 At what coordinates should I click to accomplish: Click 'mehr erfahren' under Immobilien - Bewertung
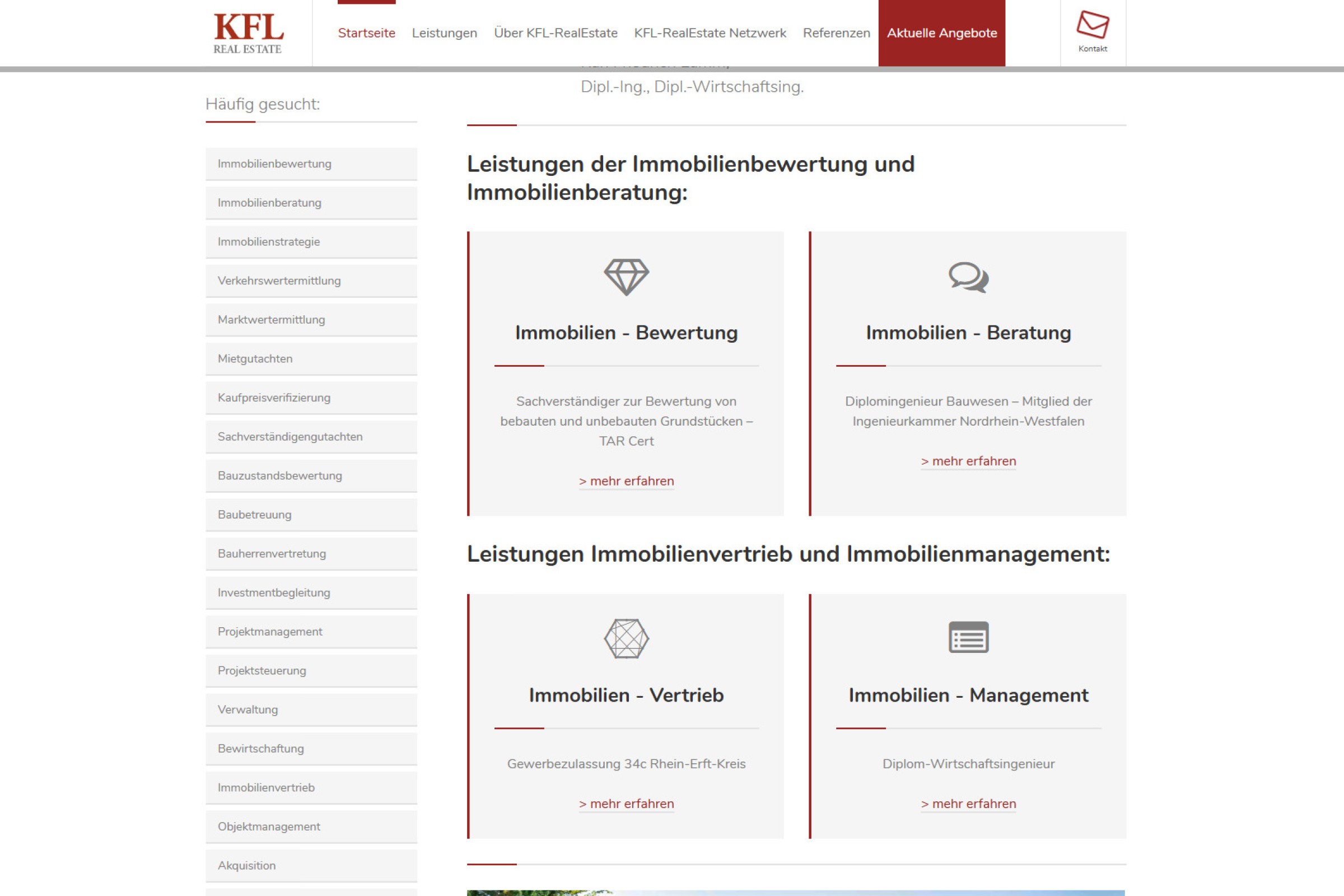[x=626, y=481]
